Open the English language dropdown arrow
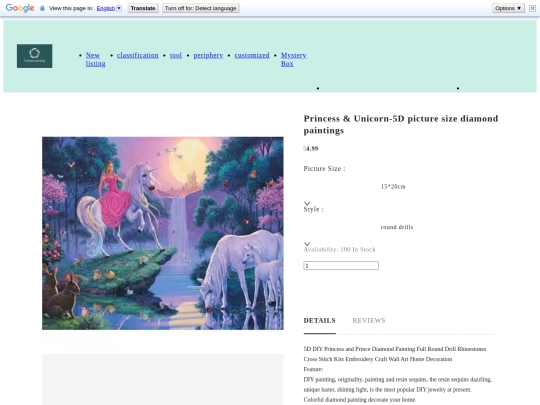 (119, 8)
